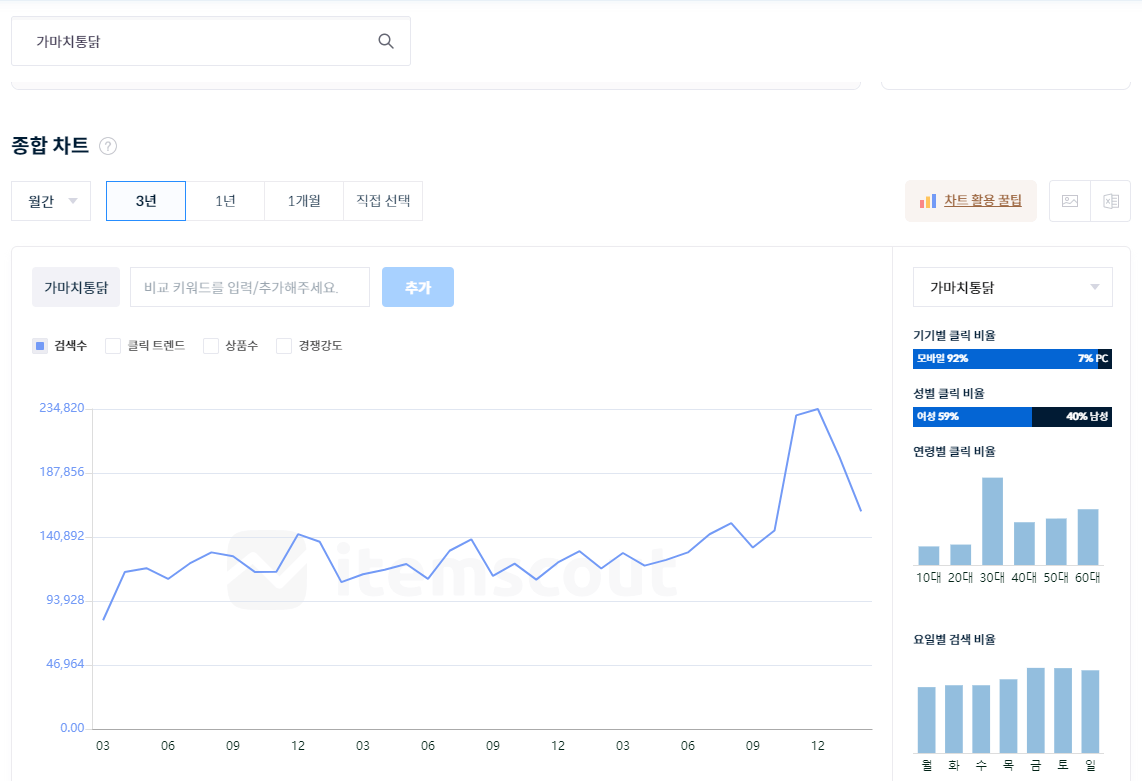Click the 요일별 검색 비율 heading
Image resolution: width=1142 pixels, height=781 pixels.
954,640
